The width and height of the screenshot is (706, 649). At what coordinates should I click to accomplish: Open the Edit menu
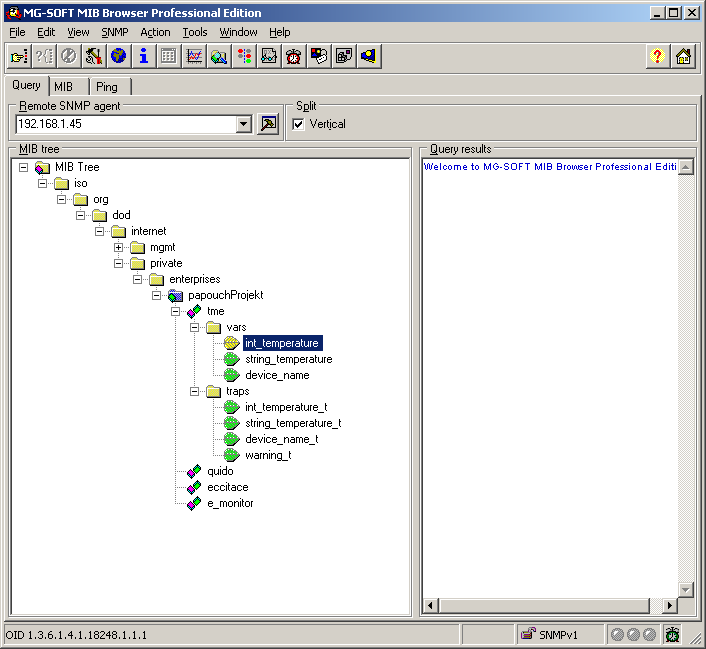click(x=46, y=32)
